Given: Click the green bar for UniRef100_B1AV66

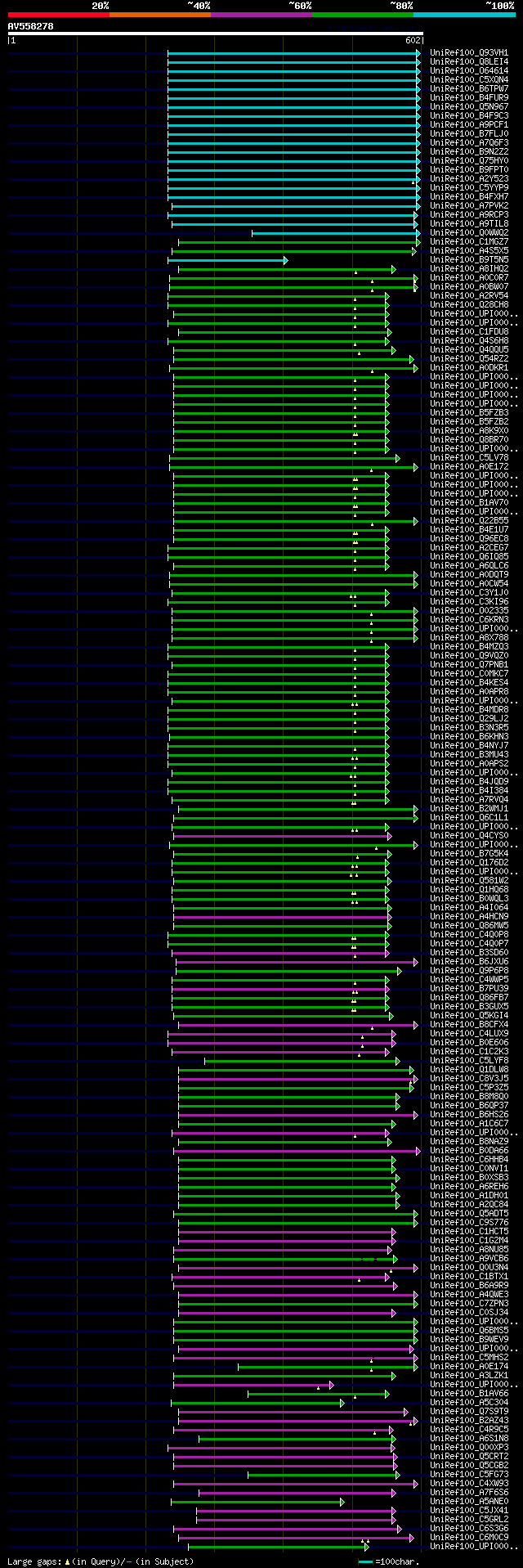Looking at the screenshot, I should (319, 1394).
